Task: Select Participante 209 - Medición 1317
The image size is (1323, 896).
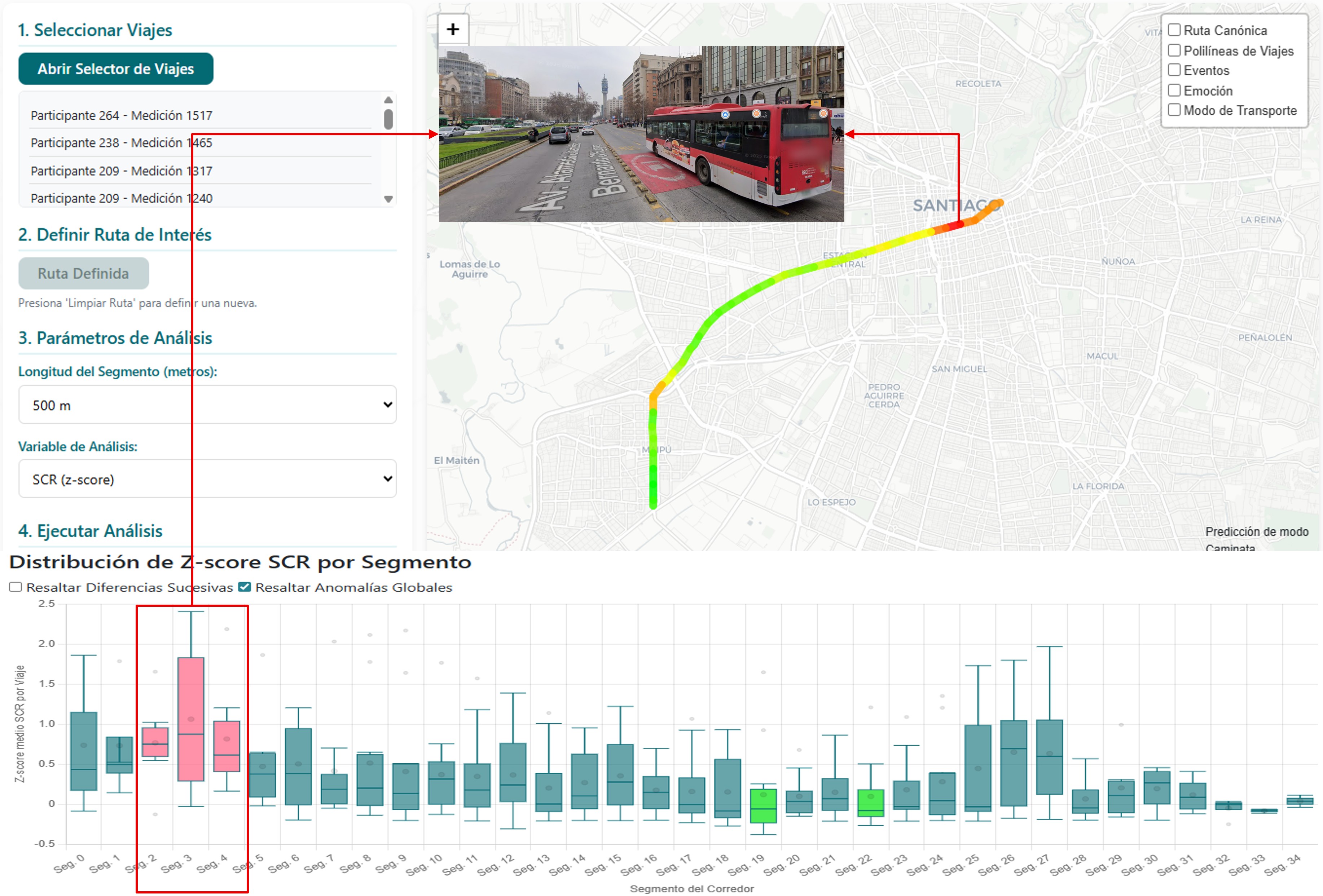Action: click(121, 171)
